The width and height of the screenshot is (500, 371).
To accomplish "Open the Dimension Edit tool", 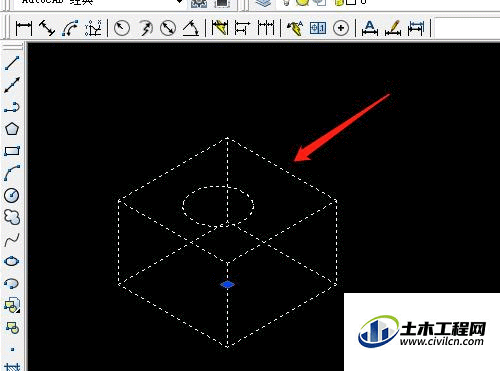I will point(370,28).
